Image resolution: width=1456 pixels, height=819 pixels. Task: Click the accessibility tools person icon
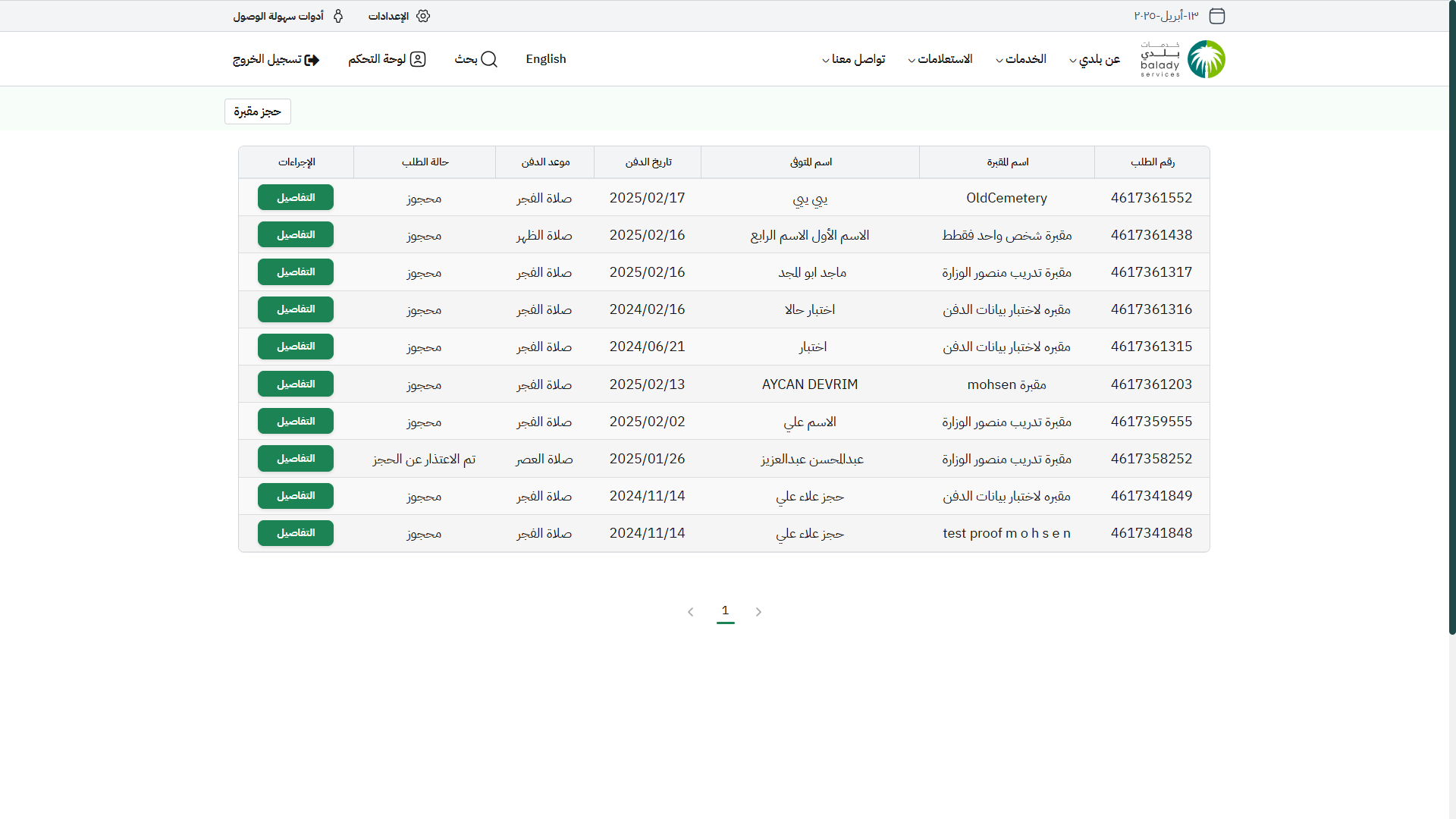coord(338,16)
